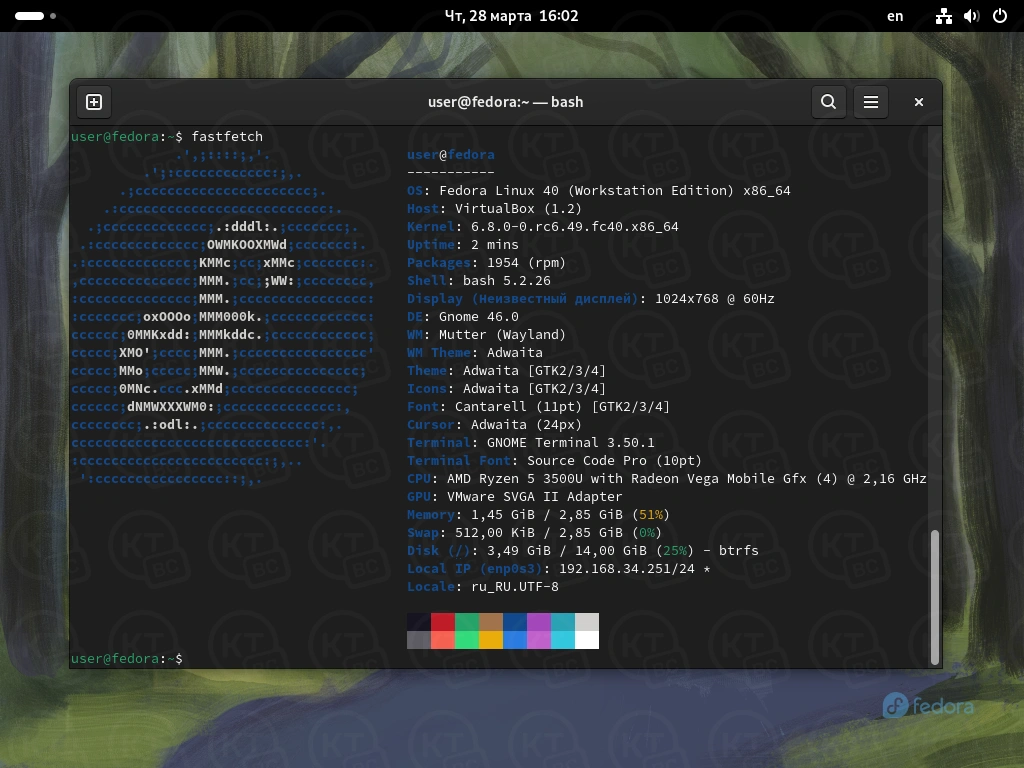Screen dimensions: 1024x768
Task: Click the Display "1024x768 @ 60Hz" line
Action: [590, 298]
